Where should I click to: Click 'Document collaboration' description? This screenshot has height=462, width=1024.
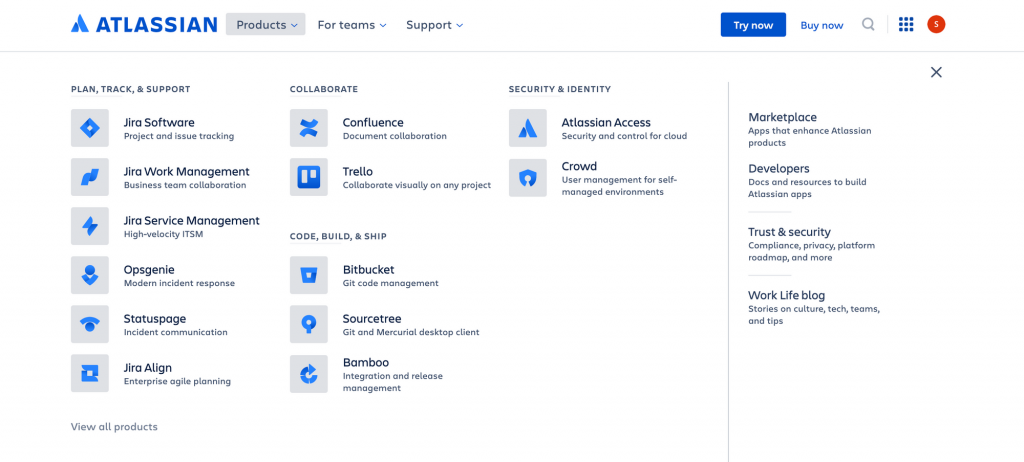(x=394, y=137)
